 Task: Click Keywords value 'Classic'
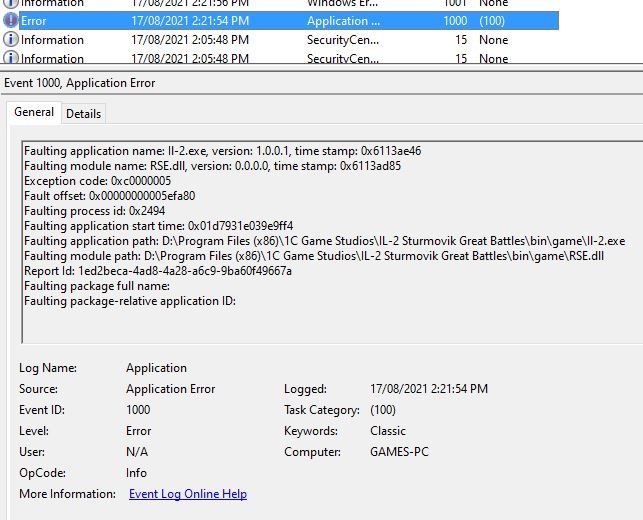388,431
